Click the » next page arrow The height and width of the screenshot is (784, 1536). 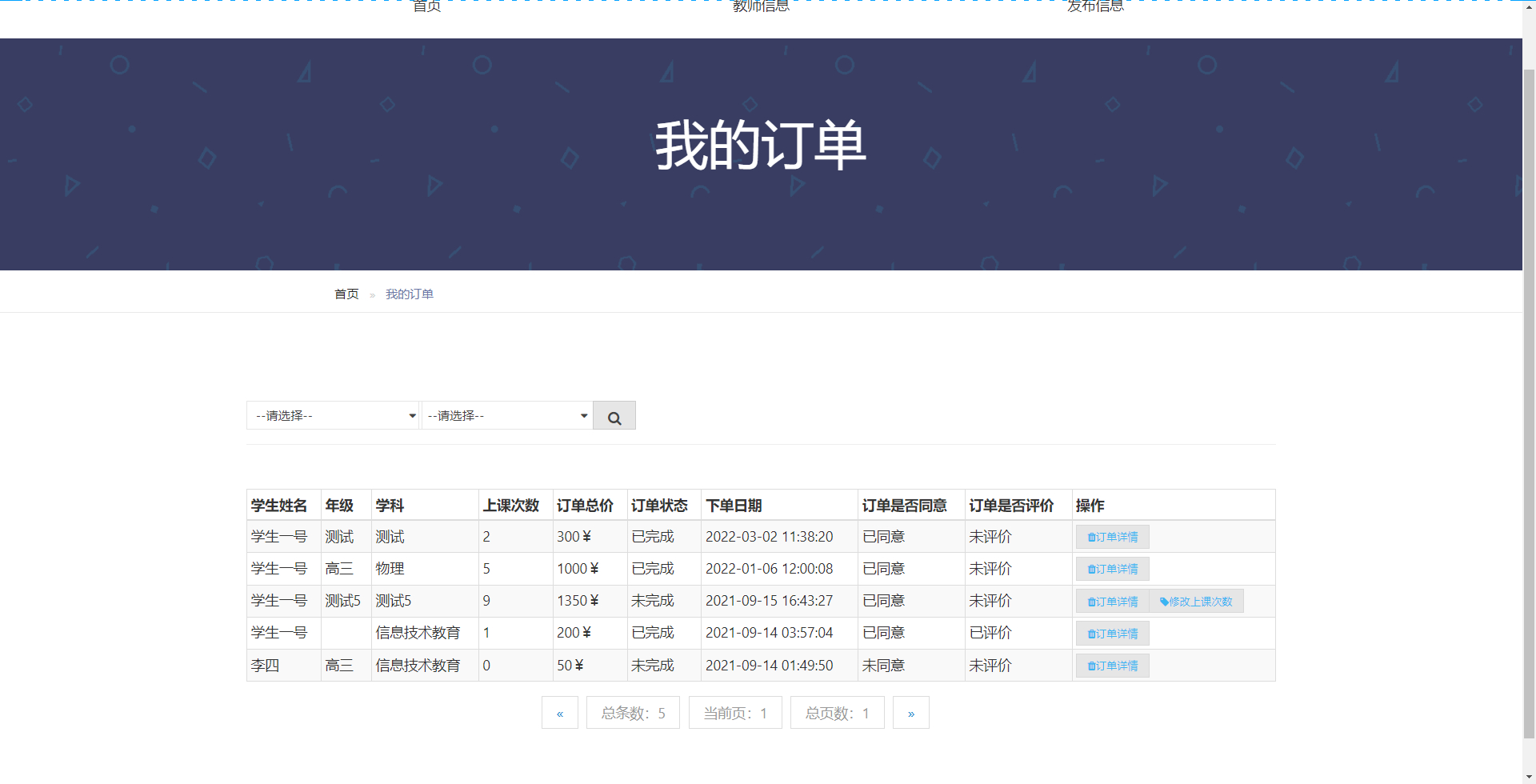point(910,712)
